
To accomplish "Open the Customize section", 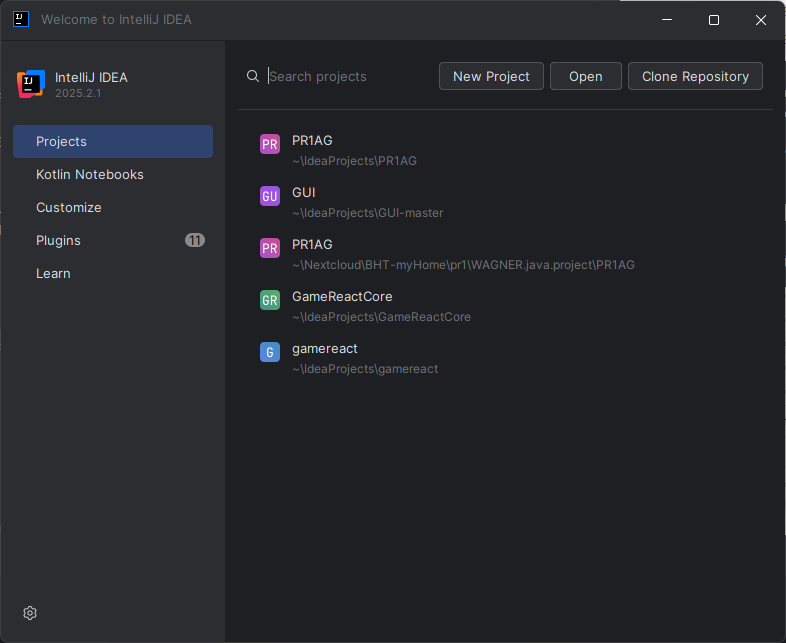I will [69, 208].
